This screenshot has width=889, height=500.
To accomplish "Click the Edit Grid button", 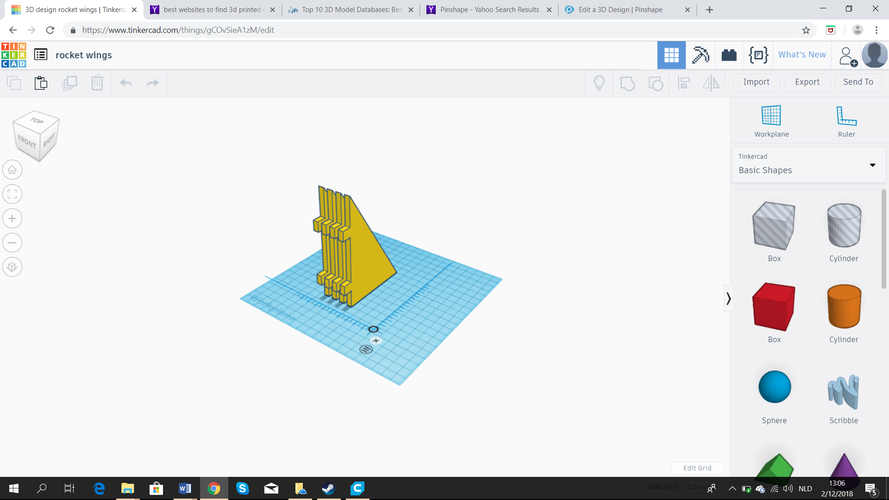I will point(697,468).
